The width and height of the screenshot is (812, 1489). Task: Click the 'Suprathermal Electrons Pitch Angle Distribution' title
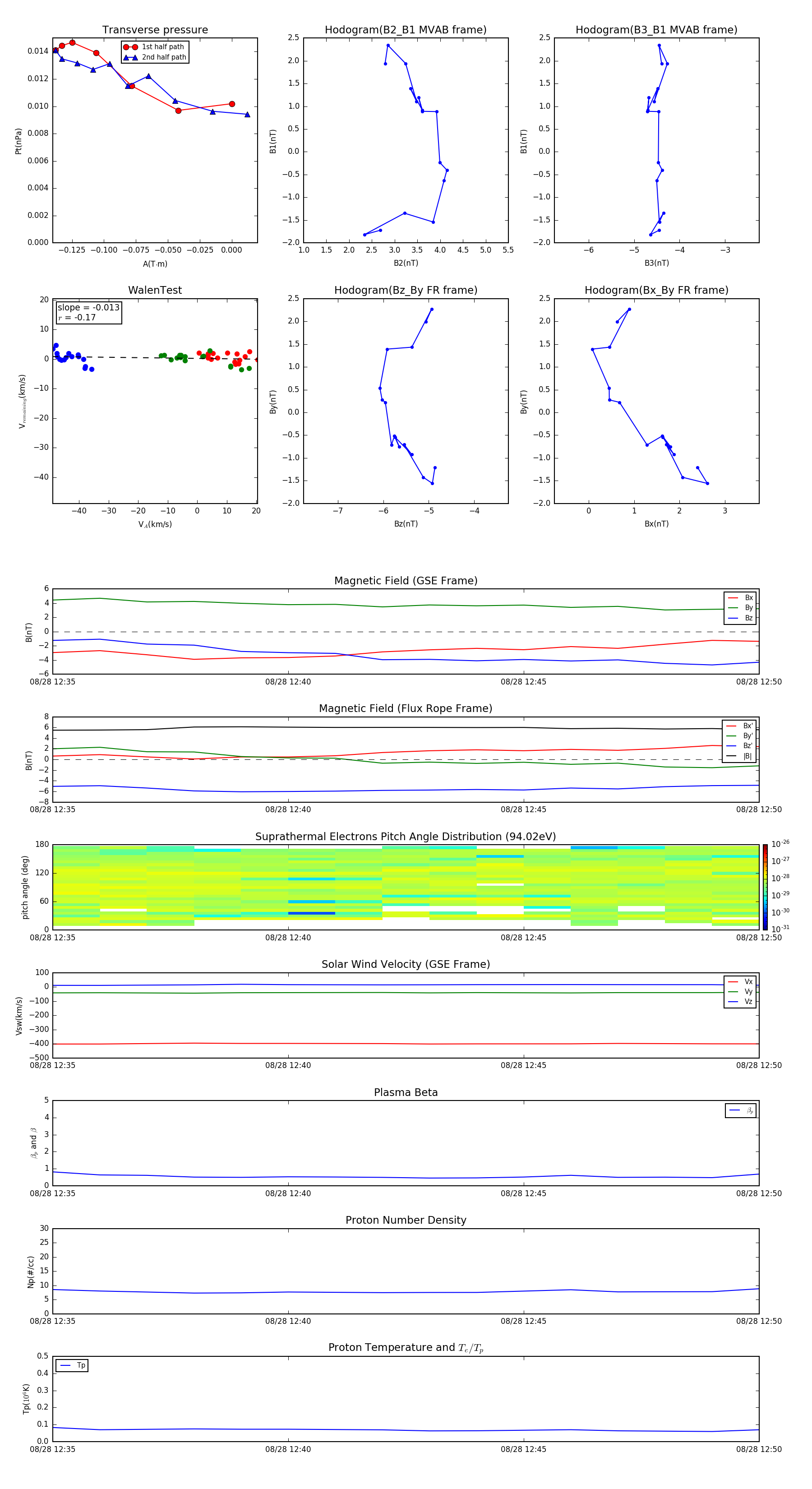(406, 837)
